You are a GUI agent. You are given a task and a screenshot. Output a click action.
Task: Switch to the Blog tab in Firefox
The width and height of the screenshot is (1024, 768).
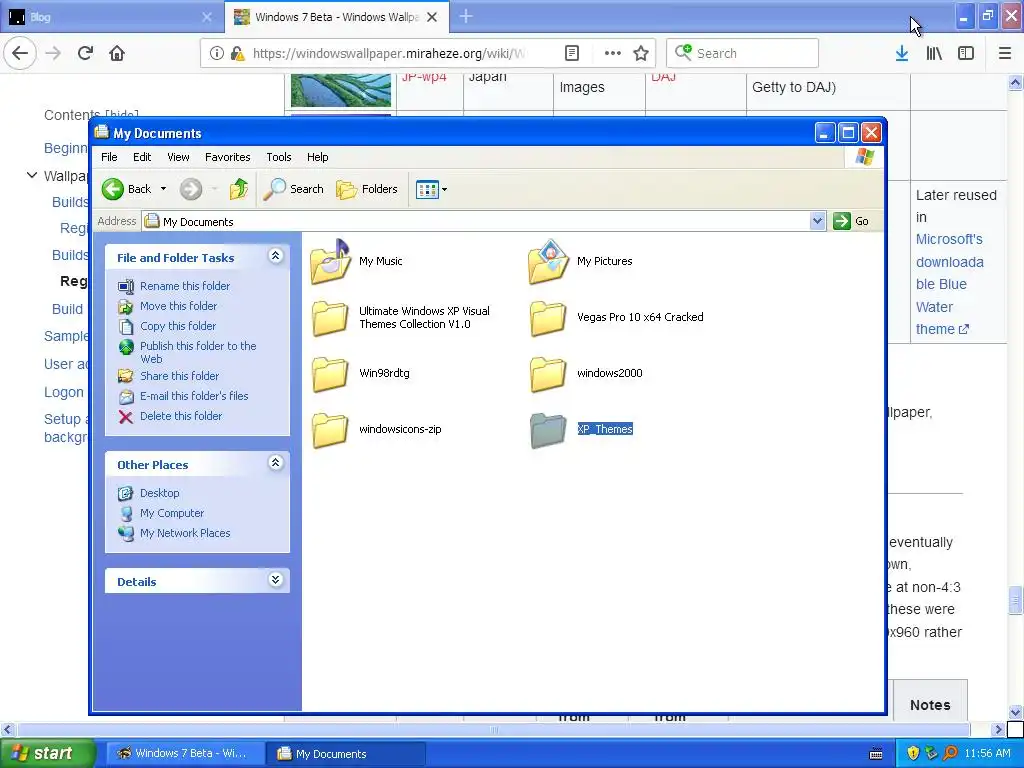(x=111, y=17)
